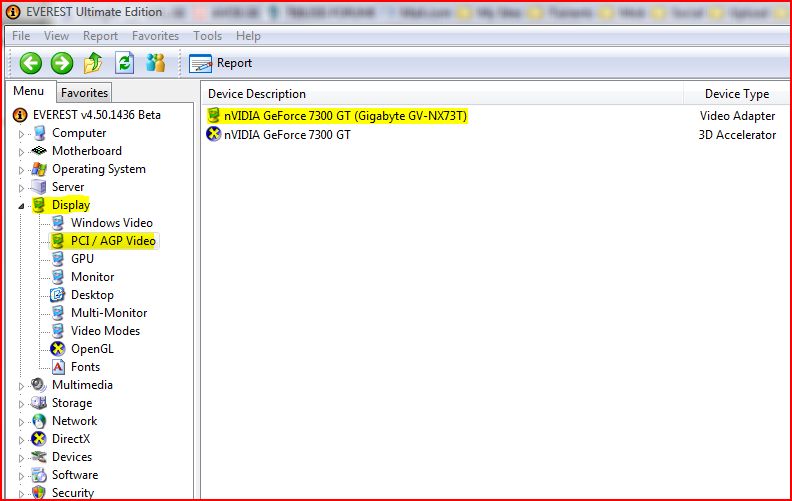Click the Motherboard chip icon

39,151
